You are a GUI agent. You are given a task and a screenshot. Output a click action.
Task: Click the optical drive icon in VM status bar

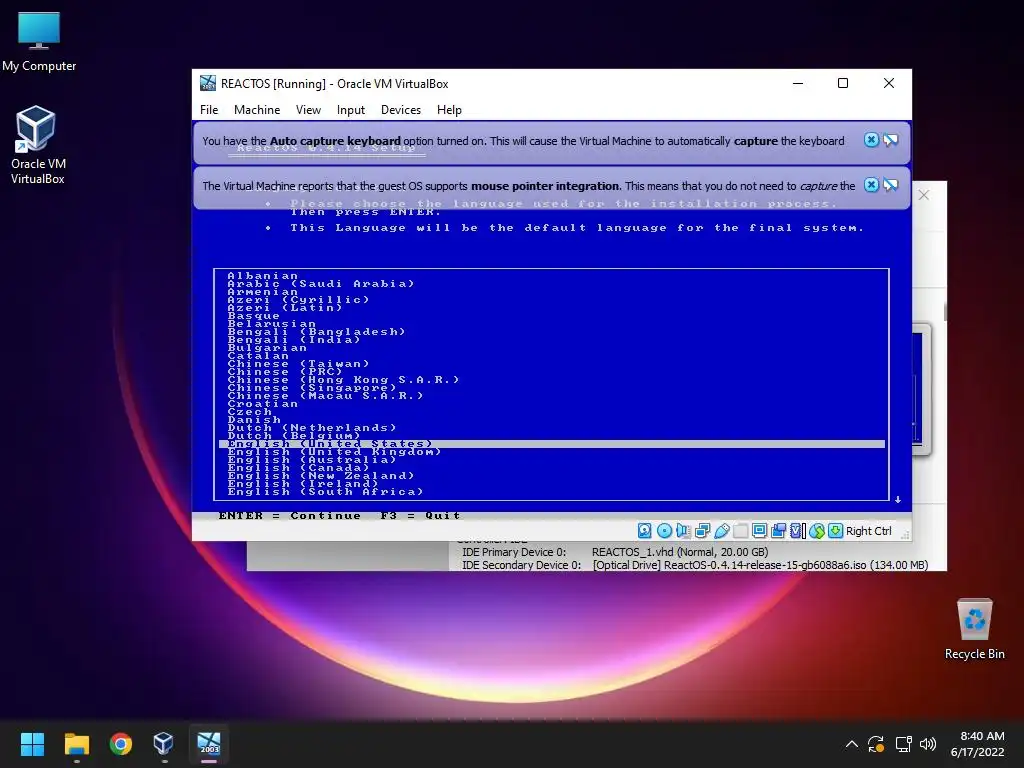coord(664,531)
